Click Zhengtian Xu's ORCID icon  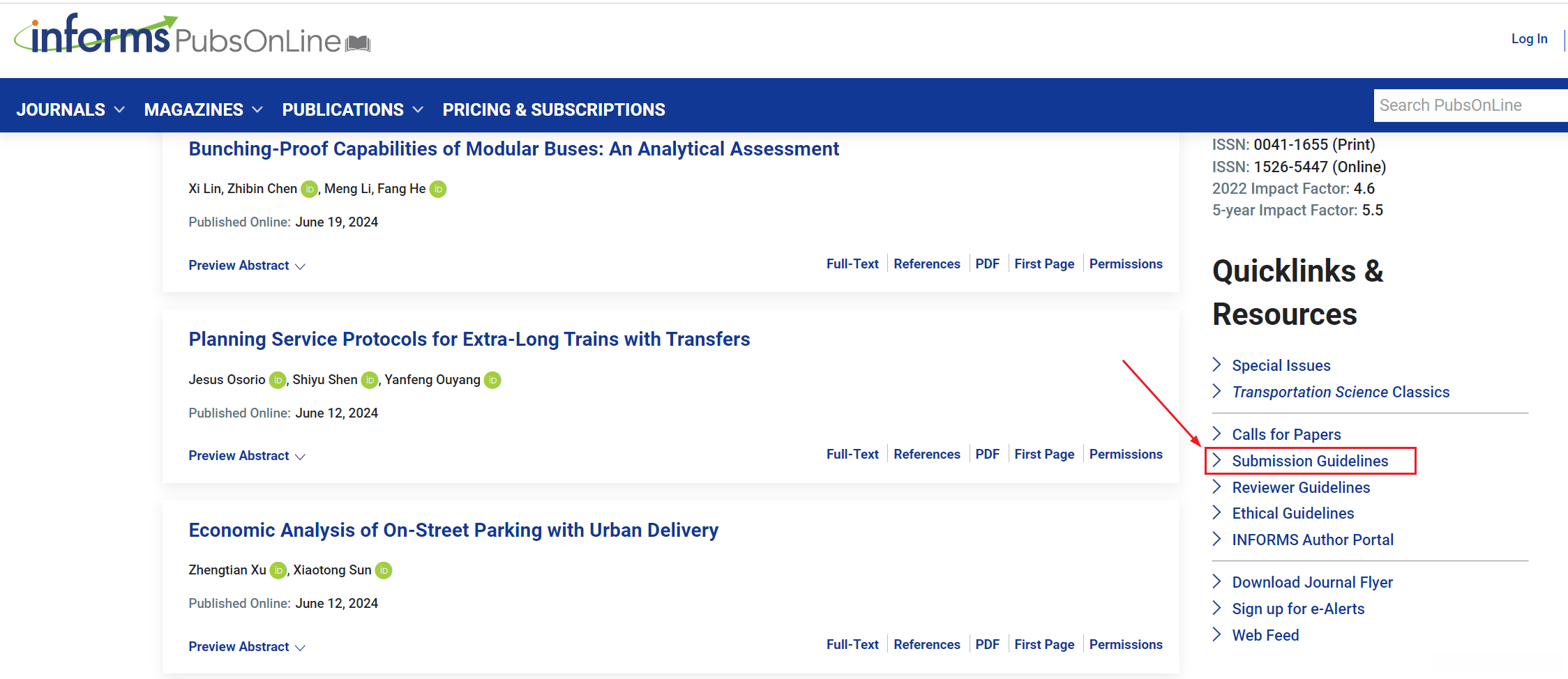tap(278, 570)
